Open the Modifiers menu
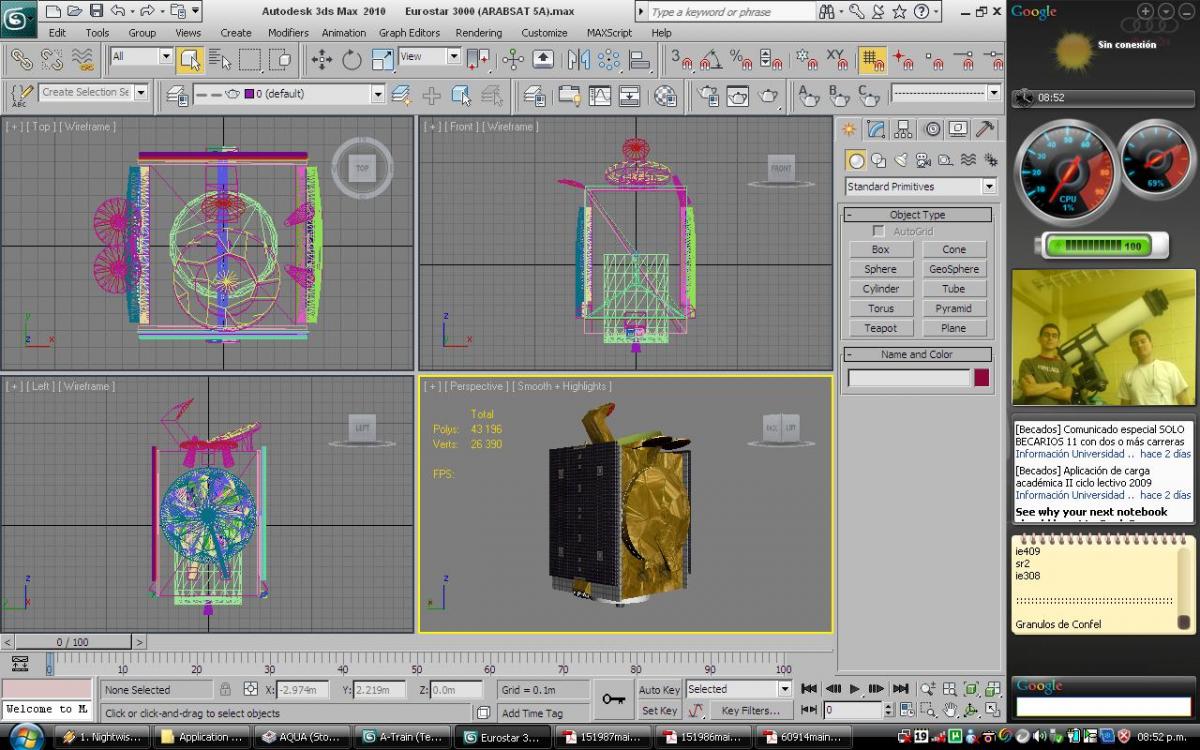 tap(288, 32)
